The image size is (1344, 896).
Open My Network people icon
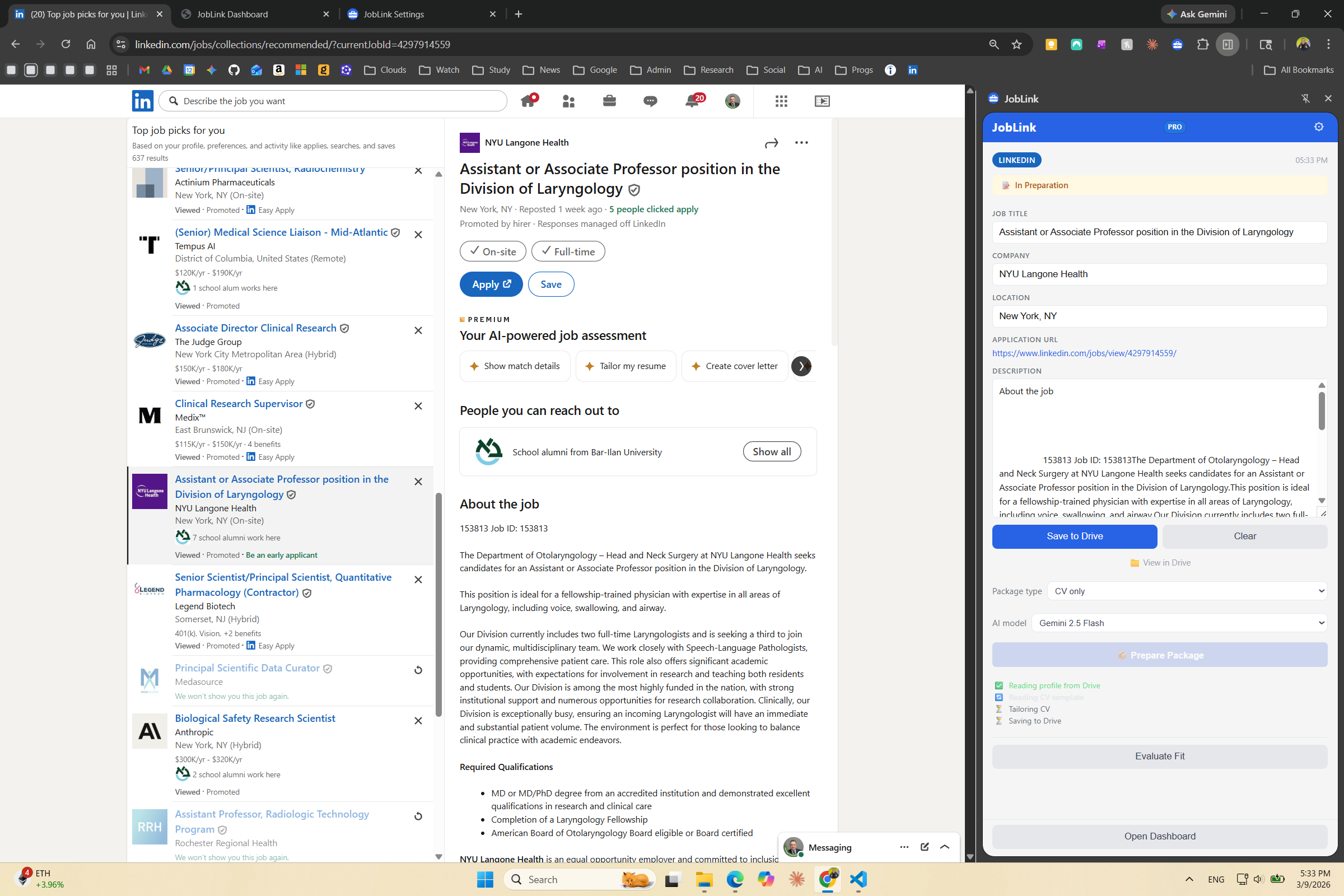pos(568,101)
